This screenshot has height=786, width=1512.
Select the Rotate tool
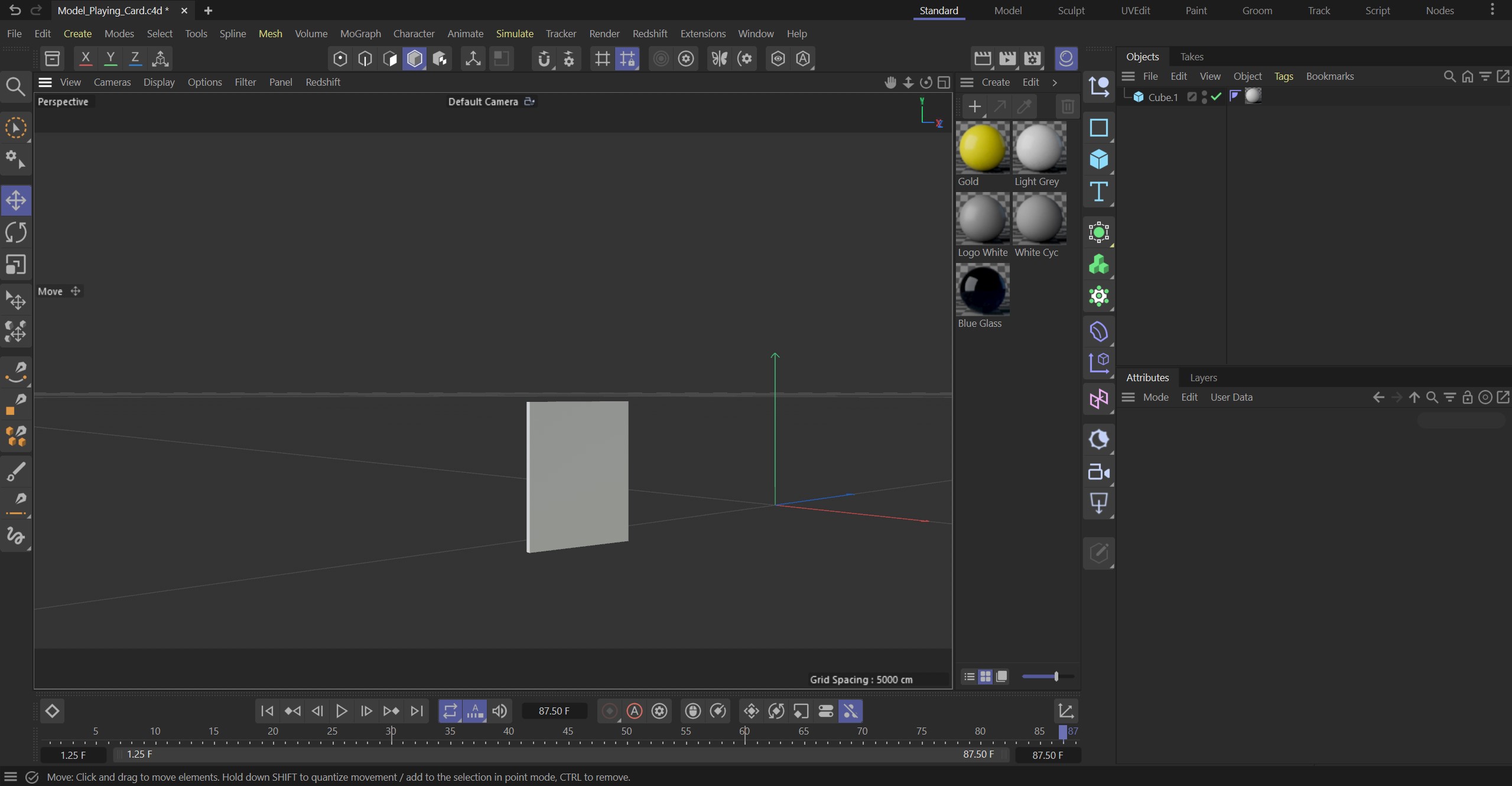point(16,232)
